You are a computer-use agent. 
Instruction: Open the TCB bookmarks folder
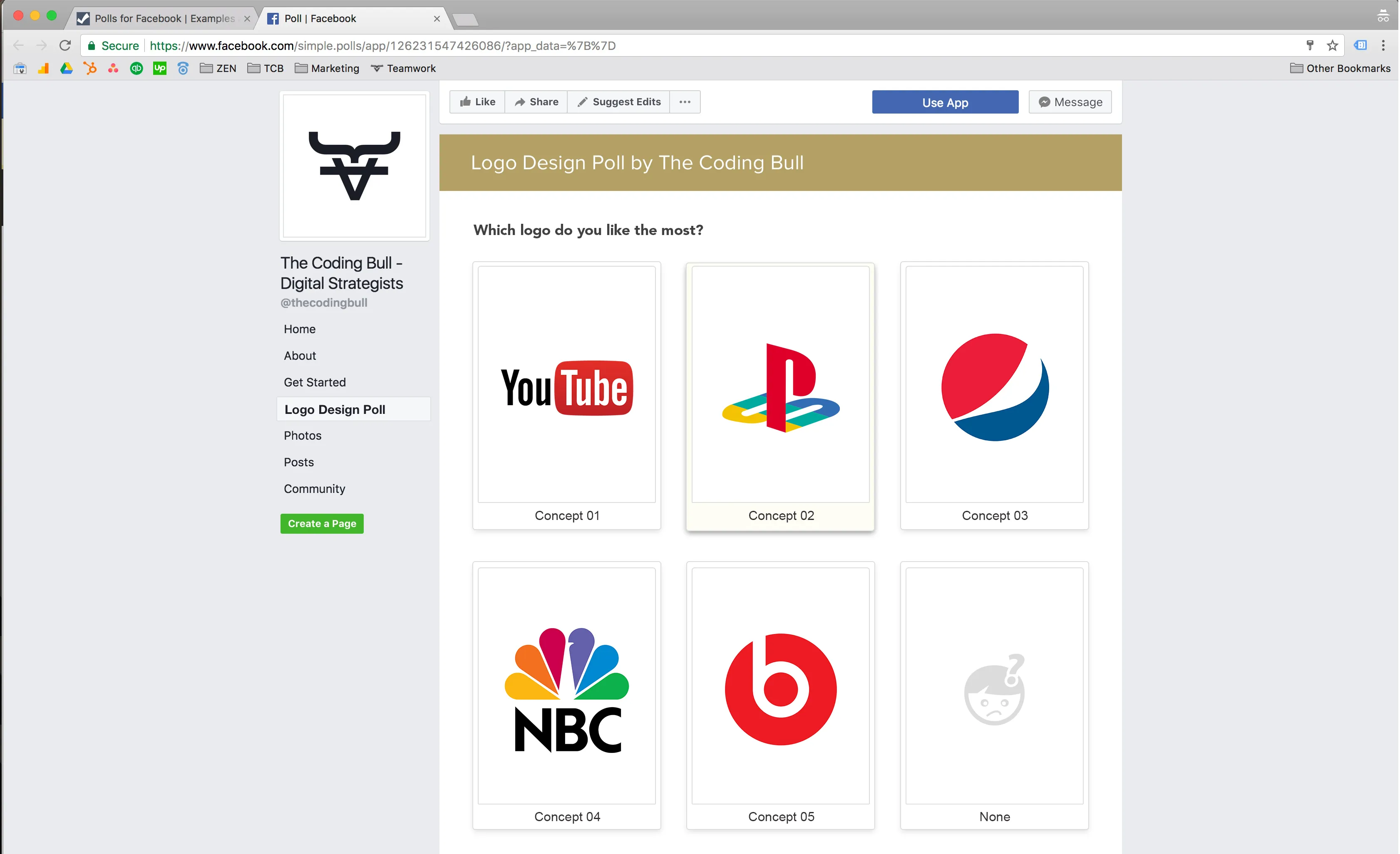266,68
